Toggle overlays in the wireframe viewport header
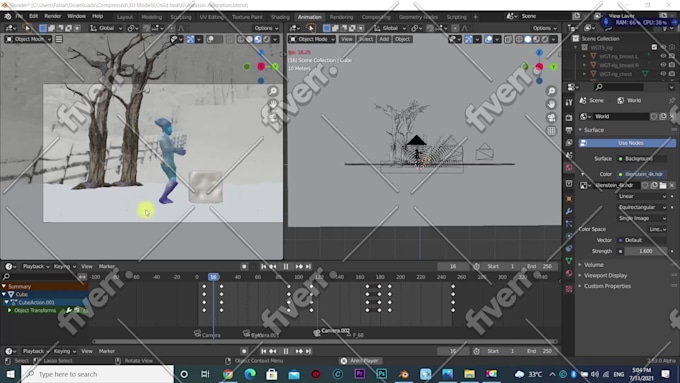The width and height of the screenshot is (680, 383). coord(488,39)
